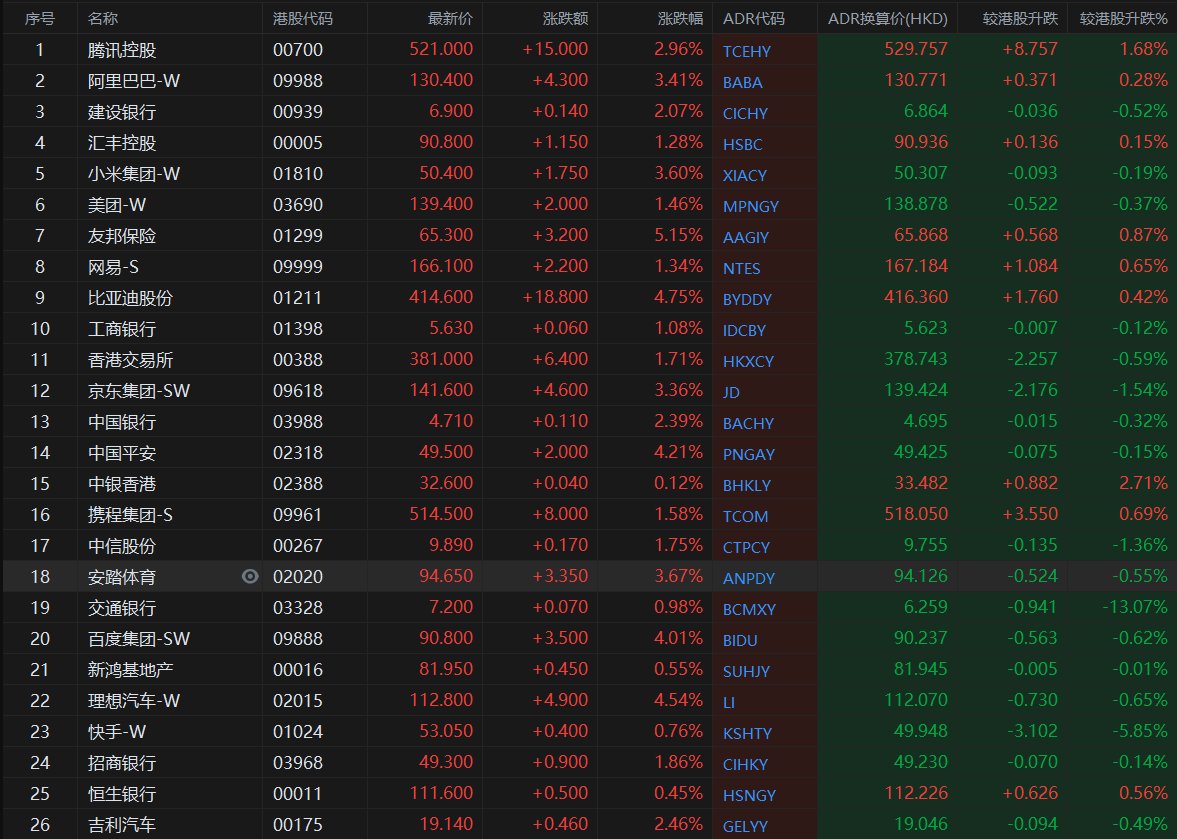This screenshot has width=1177, height=839.
Task: Select the 比亚迪股份 stock name
Action: coord(130,298)
